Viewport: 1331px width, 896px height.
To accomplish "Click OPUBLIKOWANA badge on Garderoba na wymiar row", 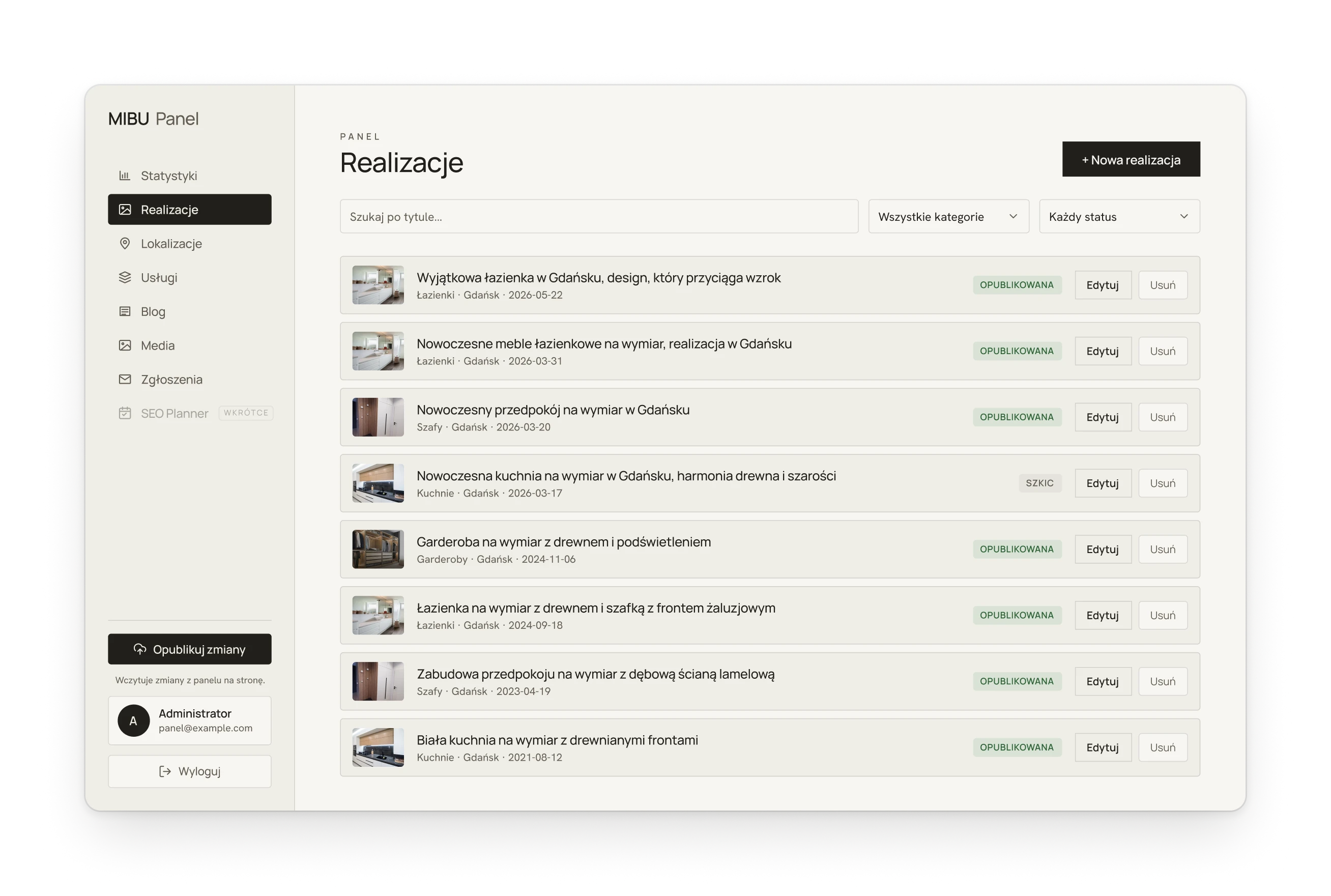I will click(x=1017, y=549).
